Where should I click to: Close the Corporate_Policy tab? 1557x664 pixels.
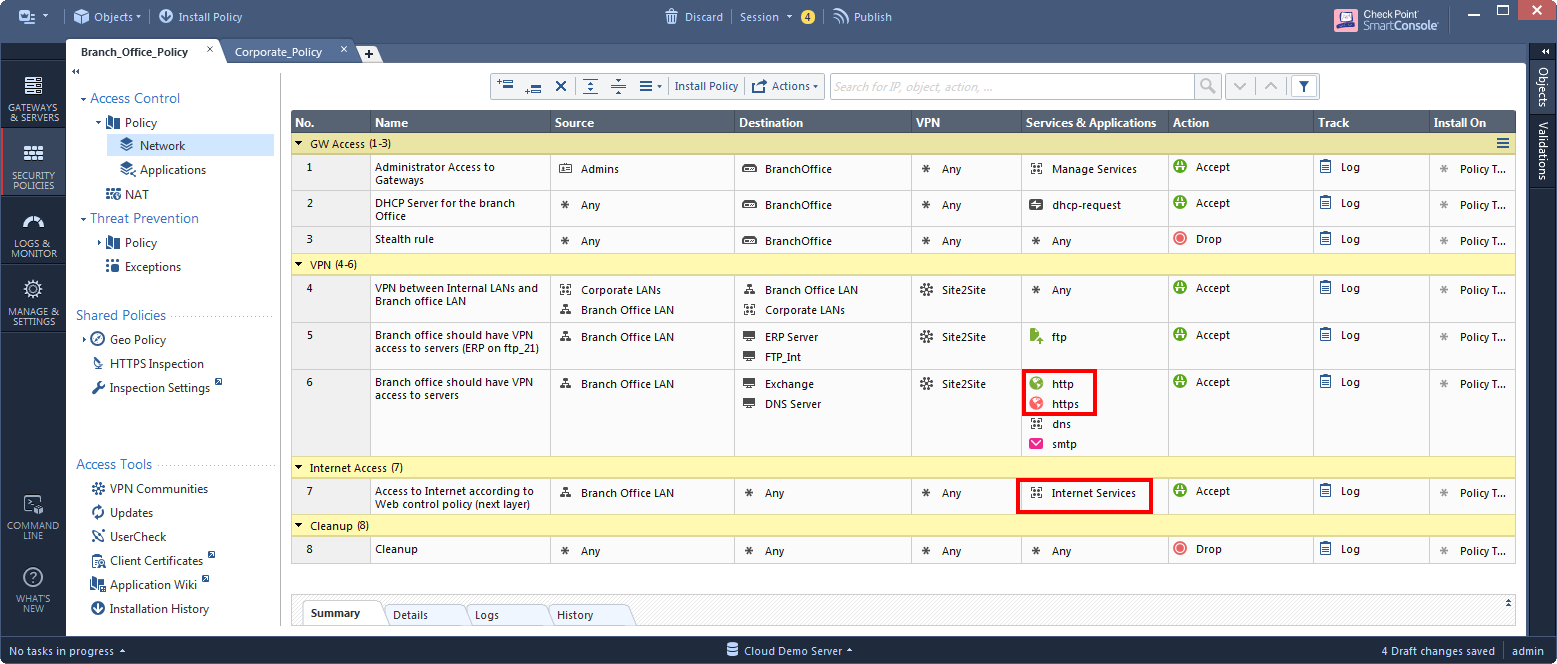pos(344,49)
